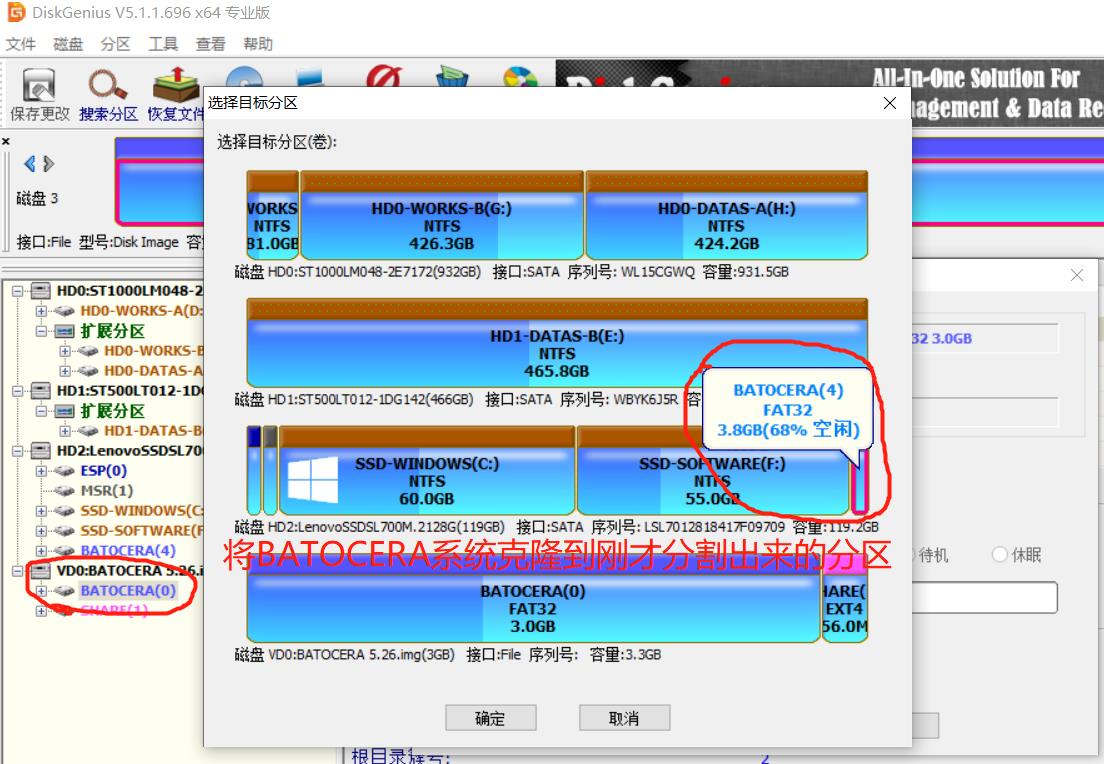Collapse 扩展分区 under HD1
1104x764 pixels.
tap(41, 411)
